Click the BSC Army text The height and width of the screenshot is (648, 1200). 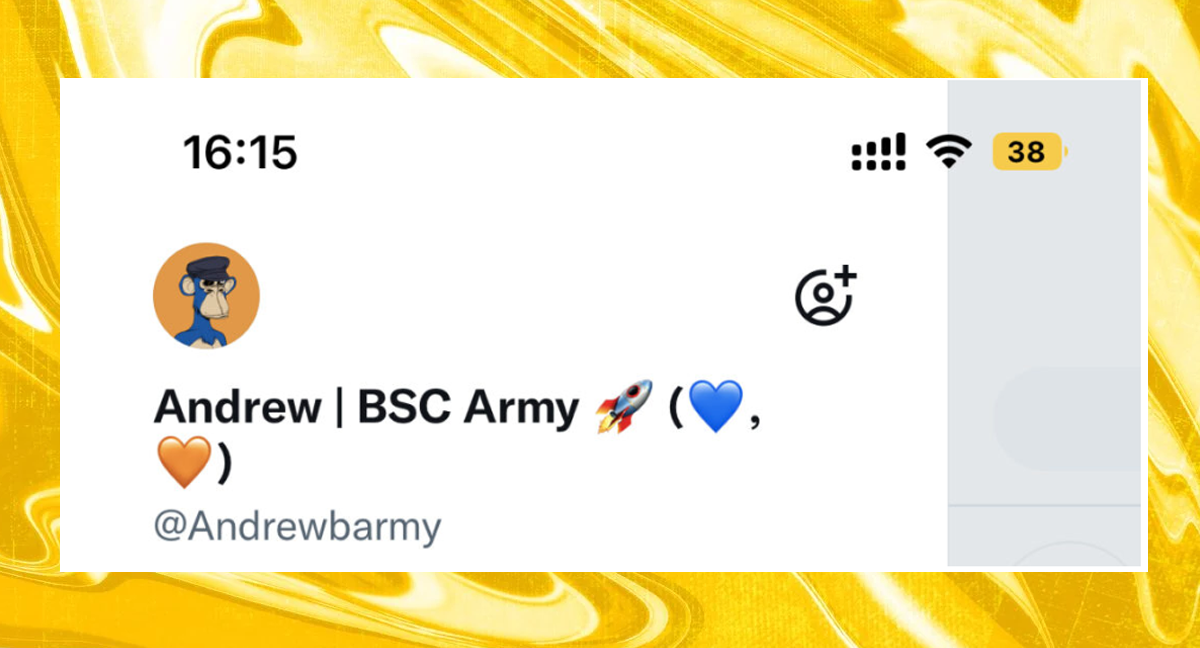pyautogui.click(x=469, y=408)
